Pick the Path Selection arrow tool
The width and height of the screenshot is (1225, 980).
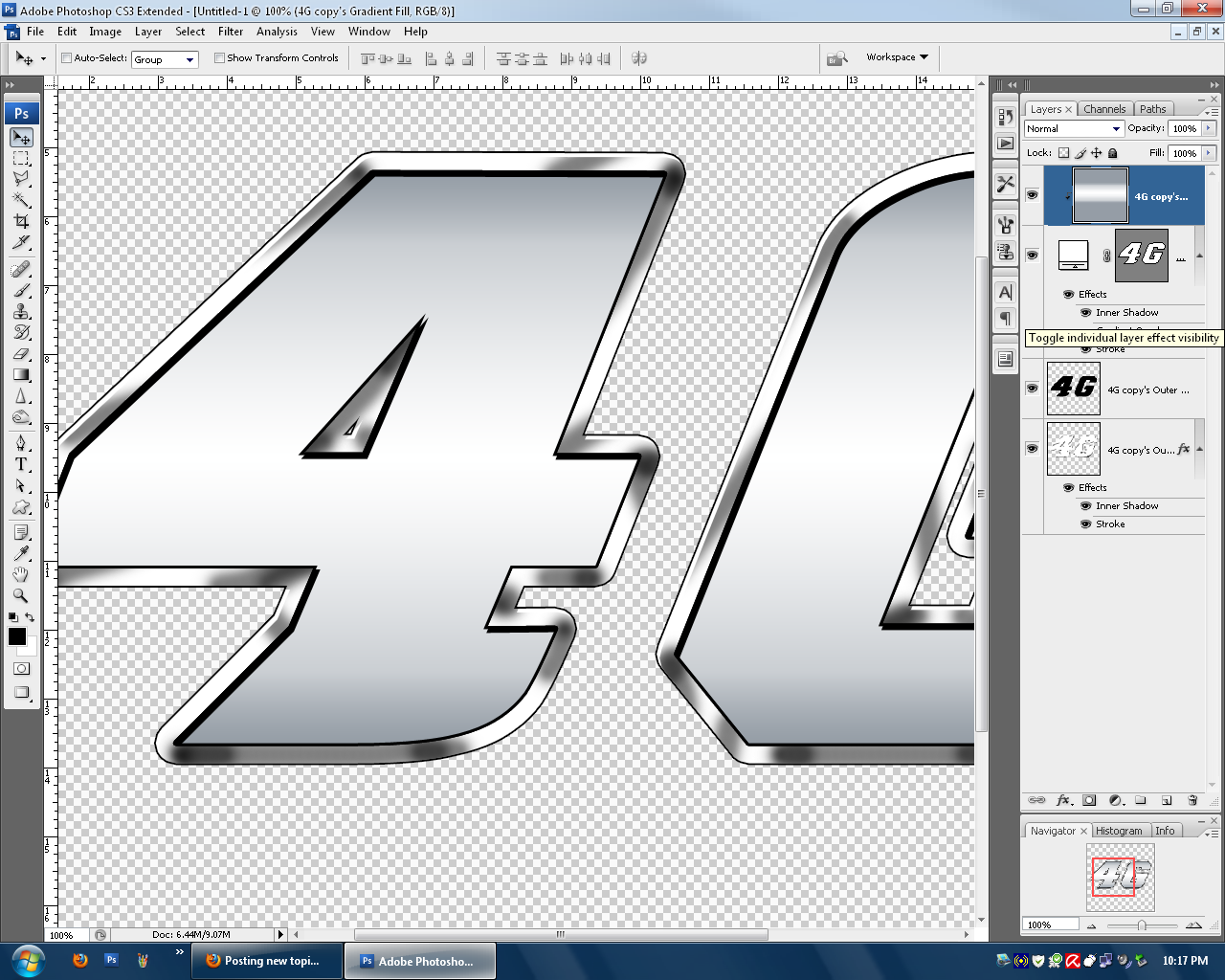(x=21, y=485)
